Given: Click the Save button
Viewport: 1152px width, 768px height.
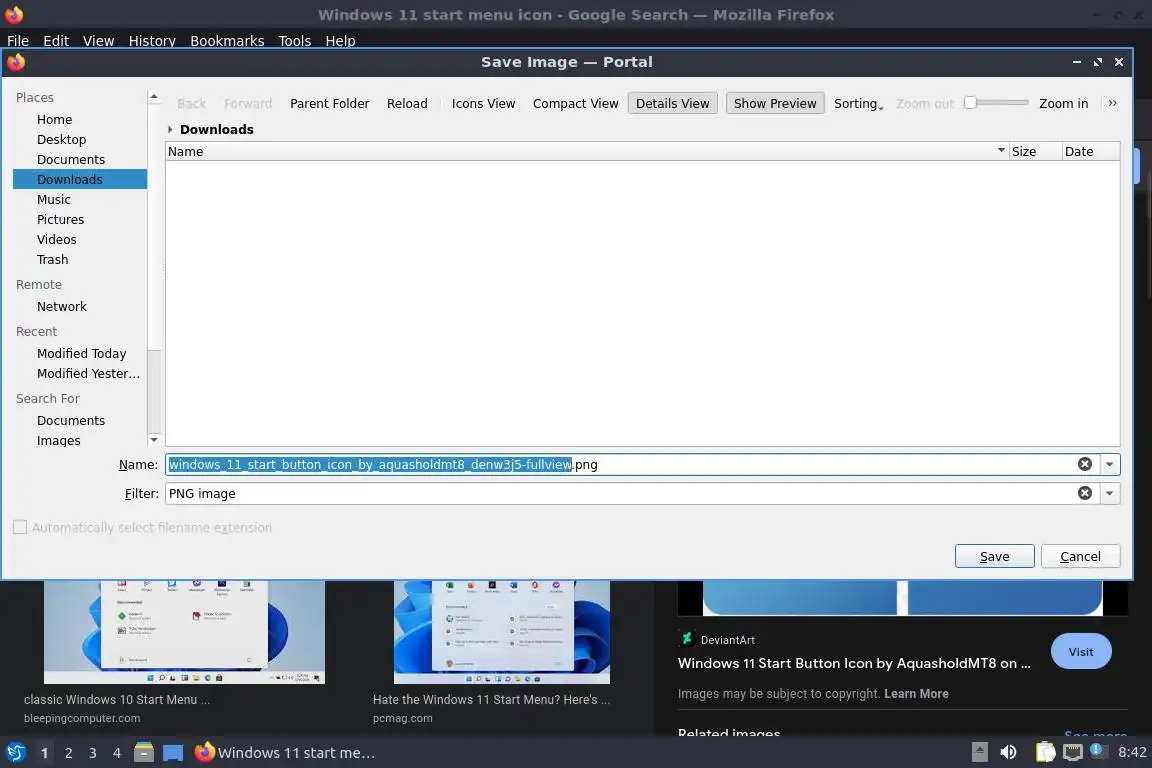Looking at the screenshot, I should pyautogui.click(x=994, y=556).
